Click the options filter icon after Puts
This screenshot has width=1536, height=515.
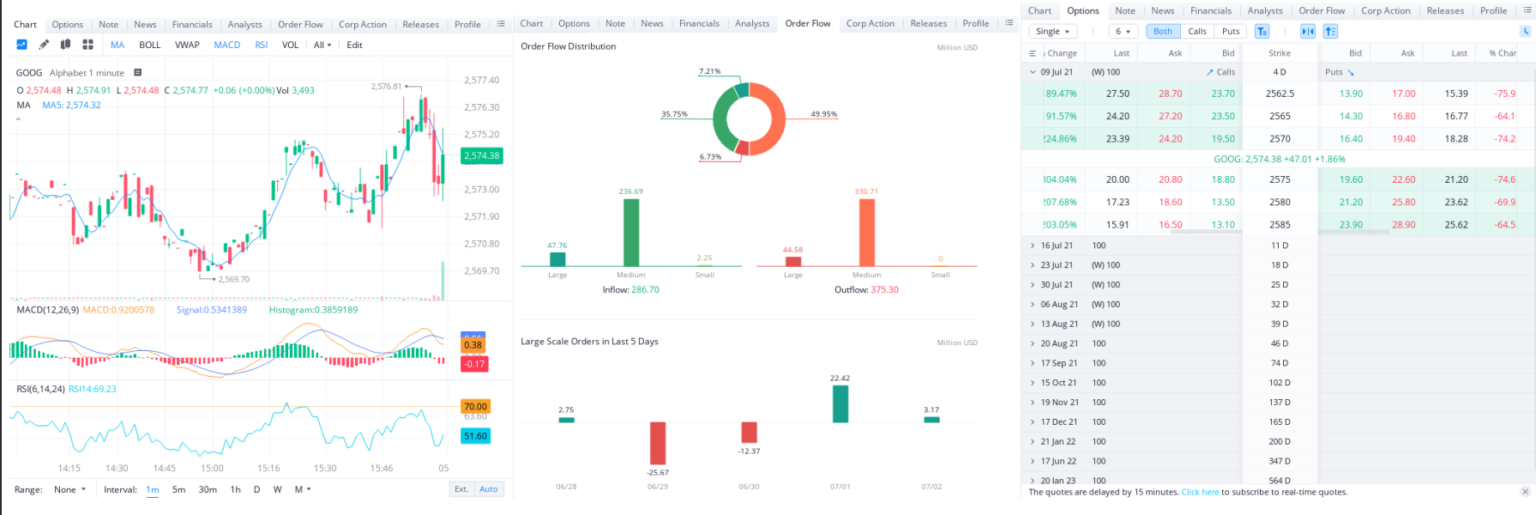pos(1261,31)
